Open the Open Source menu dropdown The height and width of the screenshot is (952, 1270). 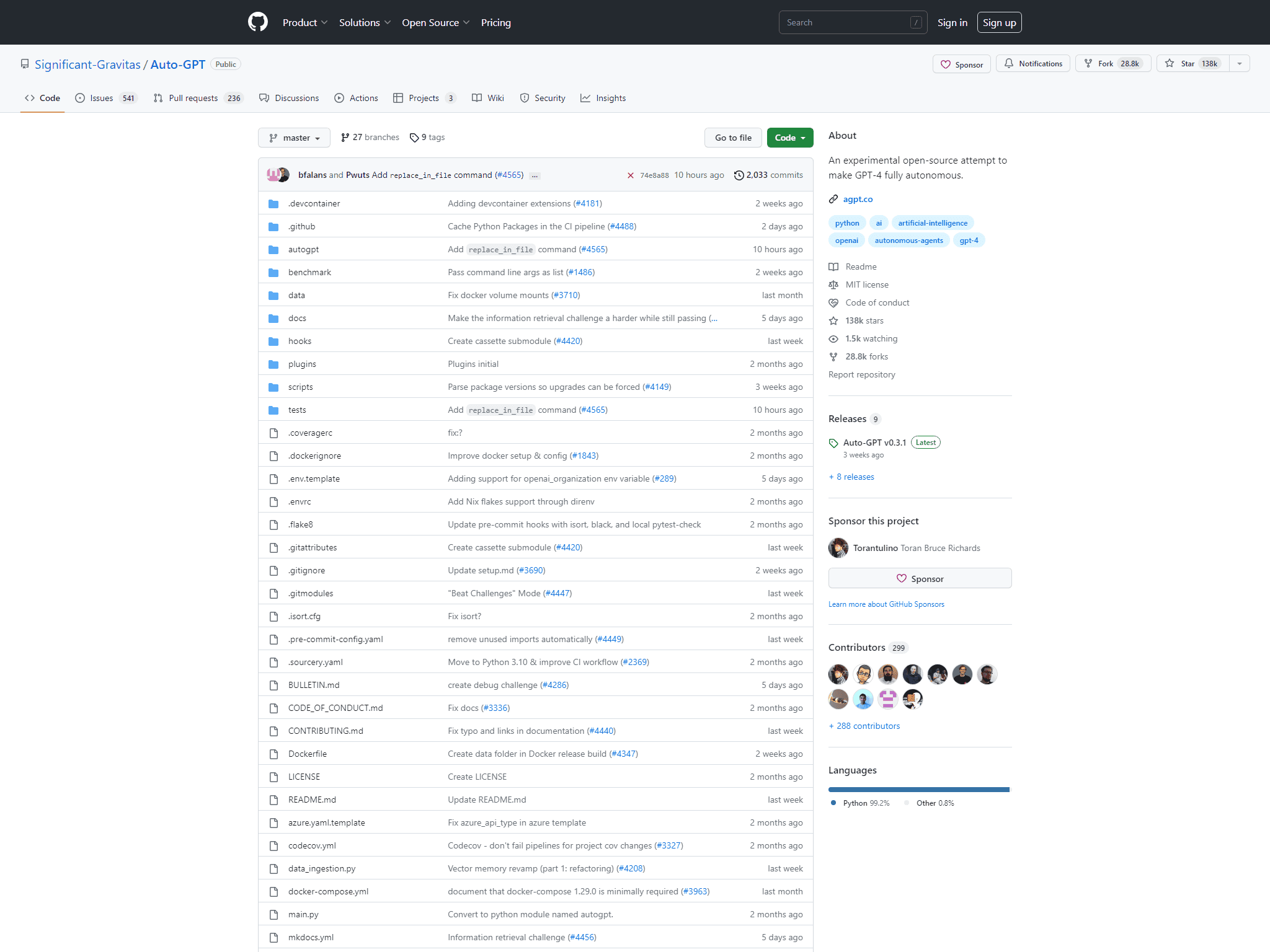(x=435, y=22)
